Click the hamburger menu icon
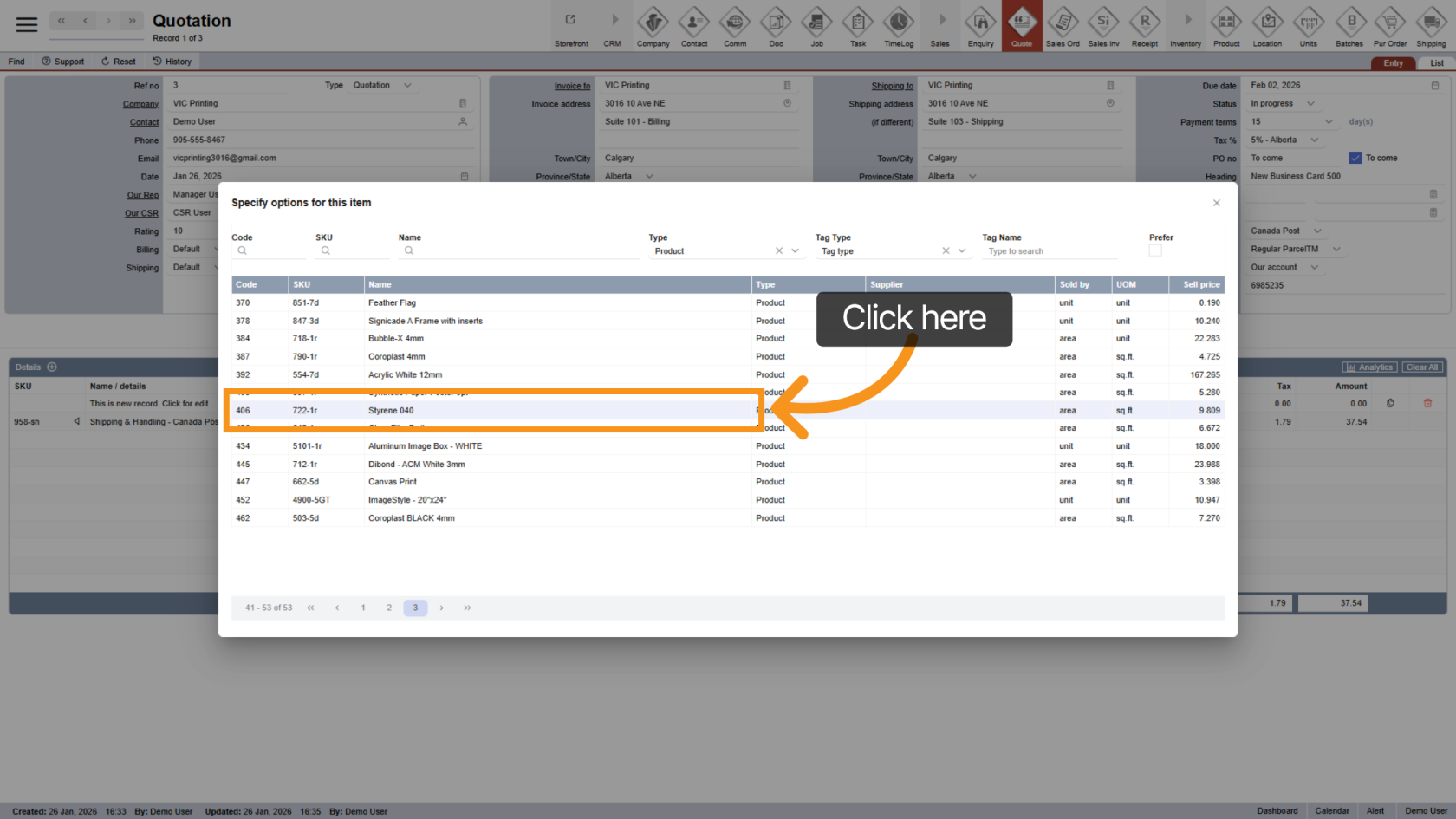Screen dimensions: 1456x819 27,24
